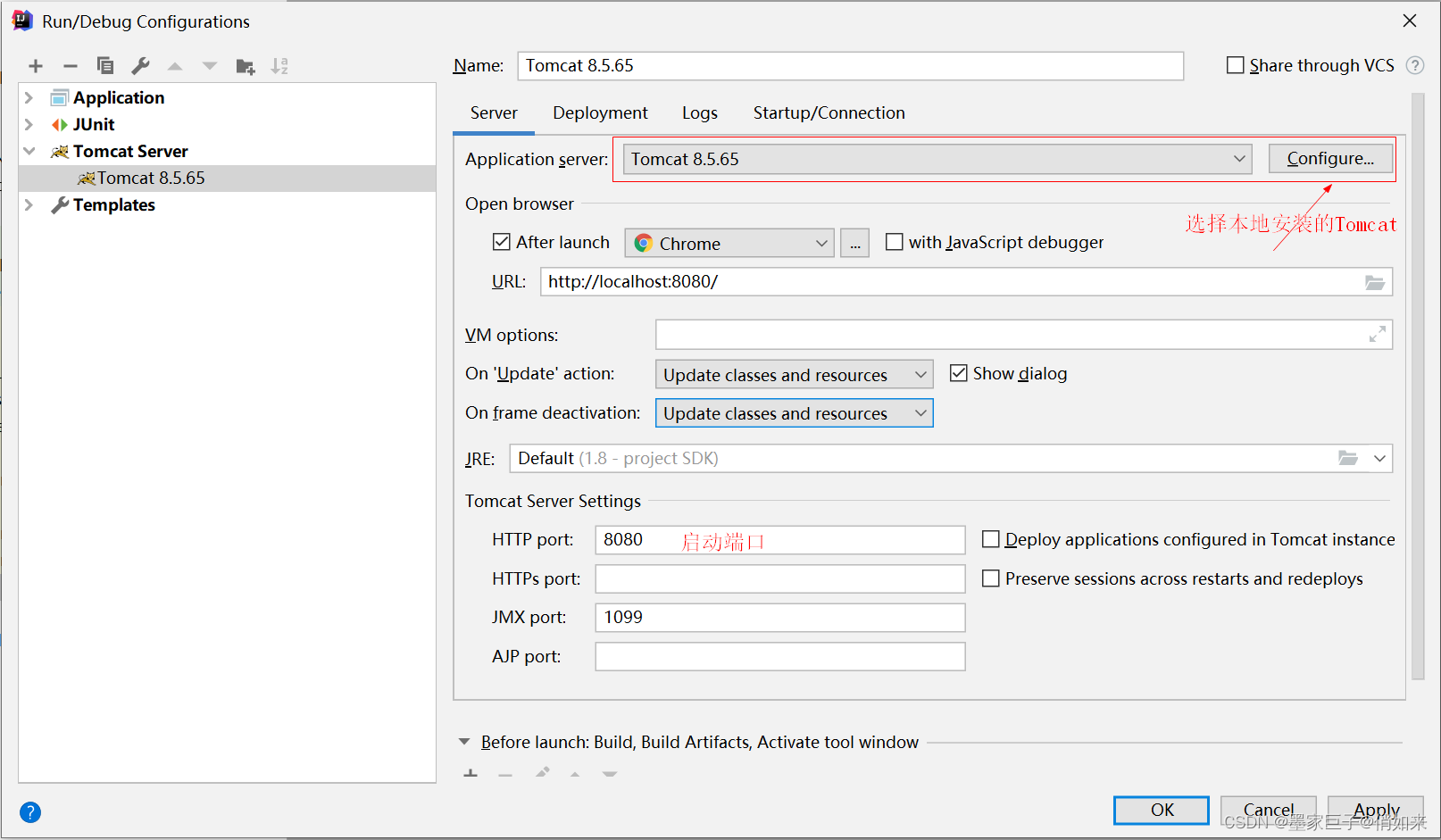Image resolution: width=1441 pixels, height=840 pixels.
Task: Toggle the After launch checkbox
Action: click(x=502, y=242)
